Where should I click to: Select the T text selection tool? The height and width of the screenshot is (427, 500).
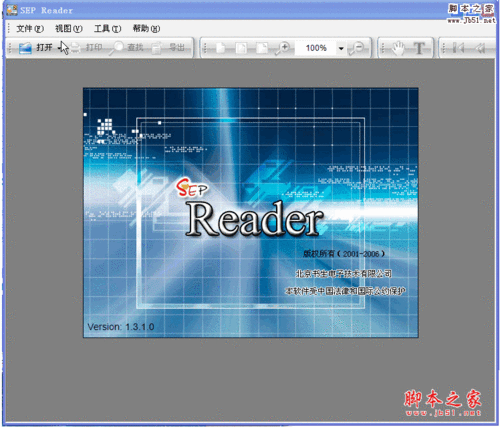[420, 48]
